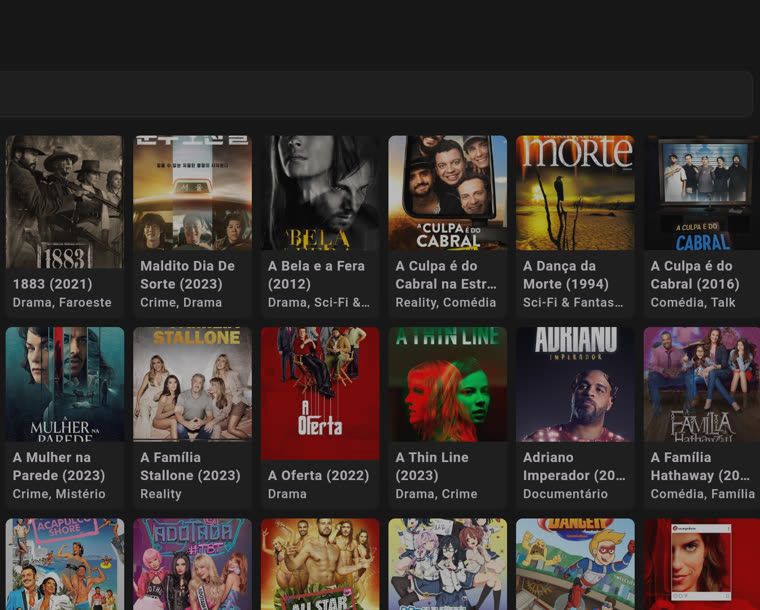Open A Culpa é do Cabral na Estrada poster
This screenshot has height=610, width=760.
tap(447, 193)
